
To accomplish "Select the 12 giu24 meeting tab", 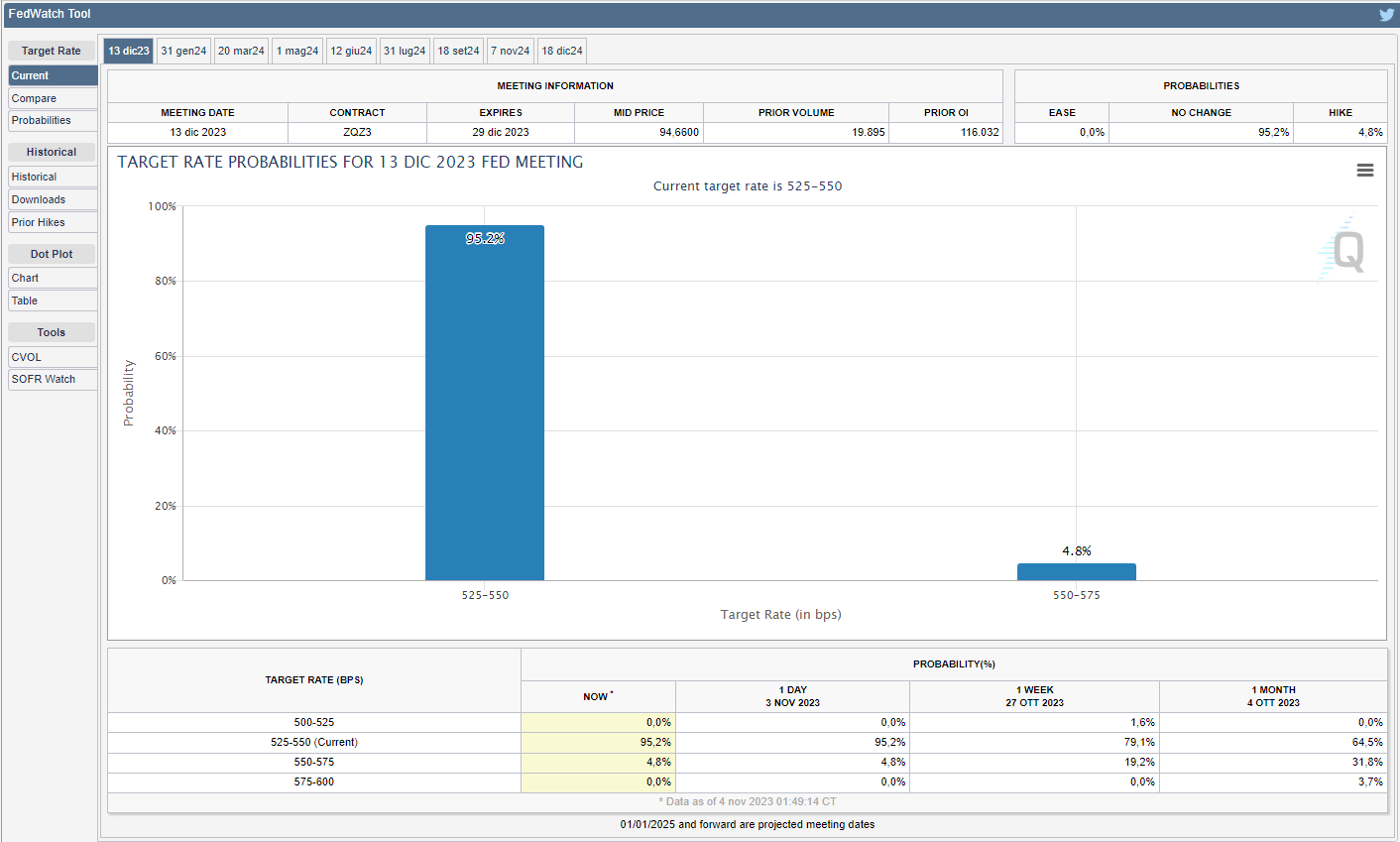I will [351, 51].
